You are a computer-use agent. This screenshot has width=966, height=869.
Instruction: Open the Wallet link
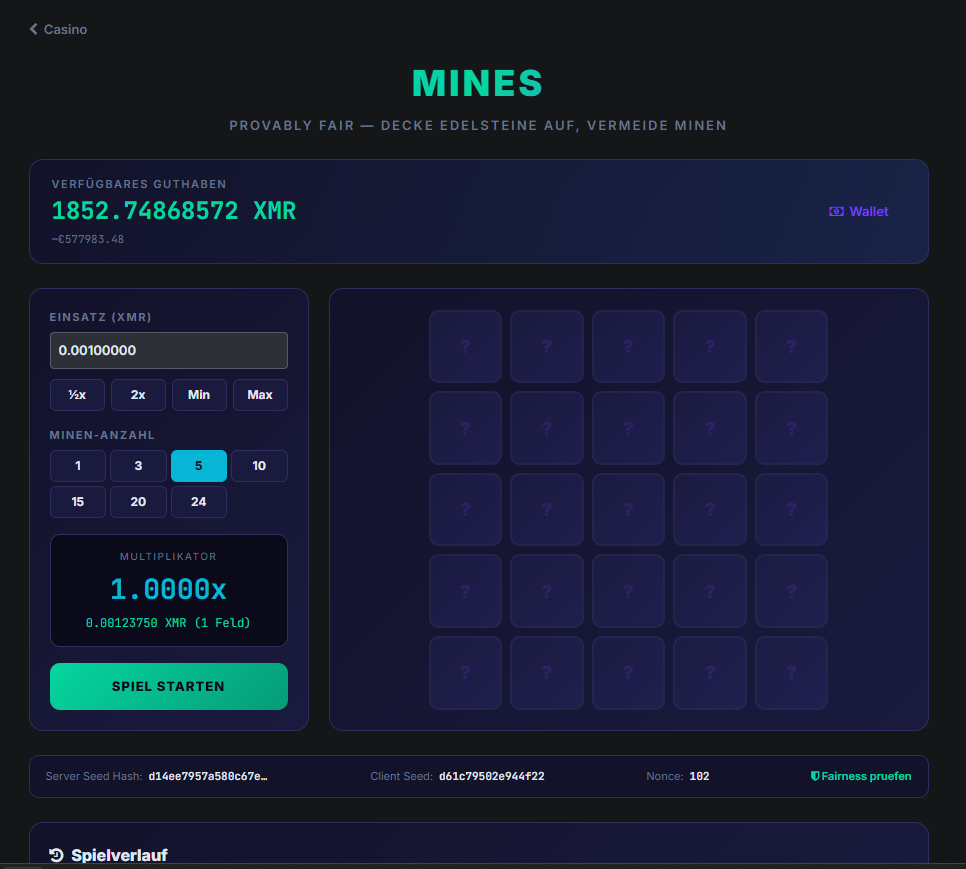(x=858, y=211)
